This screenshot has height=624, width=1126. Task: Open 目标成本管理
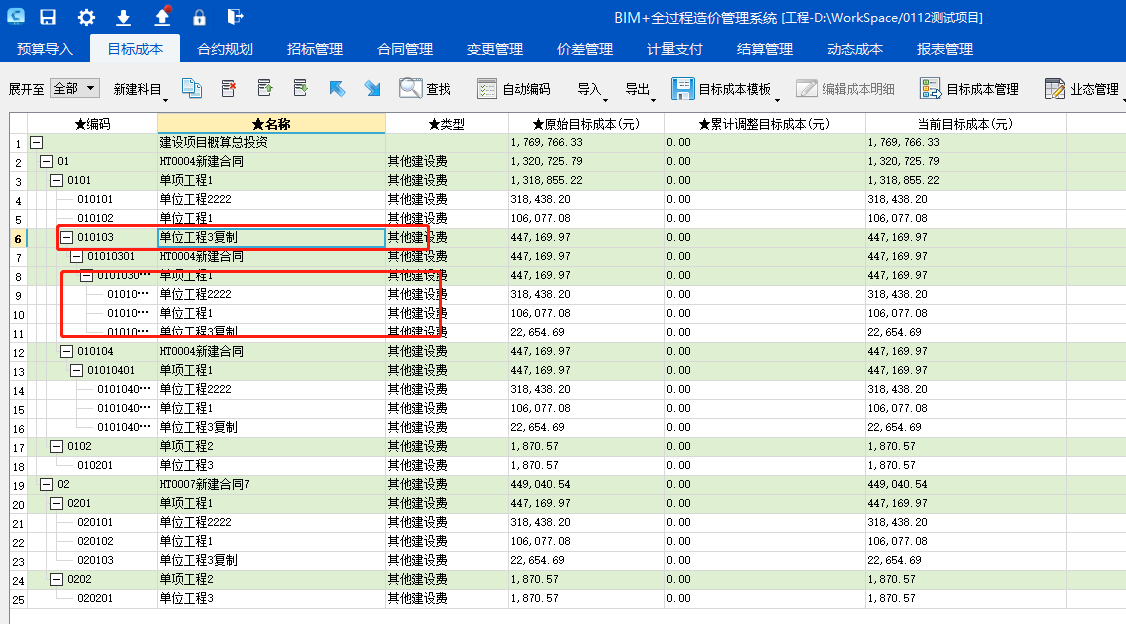[x=969, y=89]
